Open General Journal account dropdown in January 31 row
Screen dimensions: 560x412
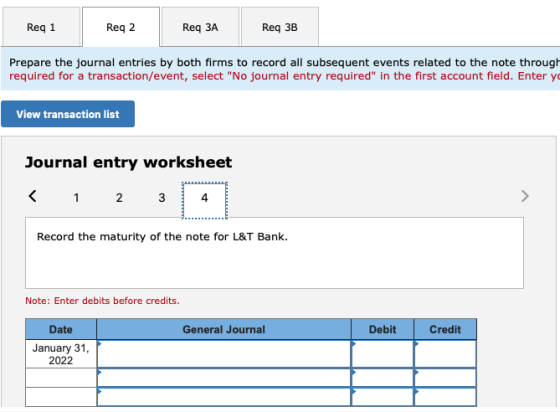pos(224,354)
